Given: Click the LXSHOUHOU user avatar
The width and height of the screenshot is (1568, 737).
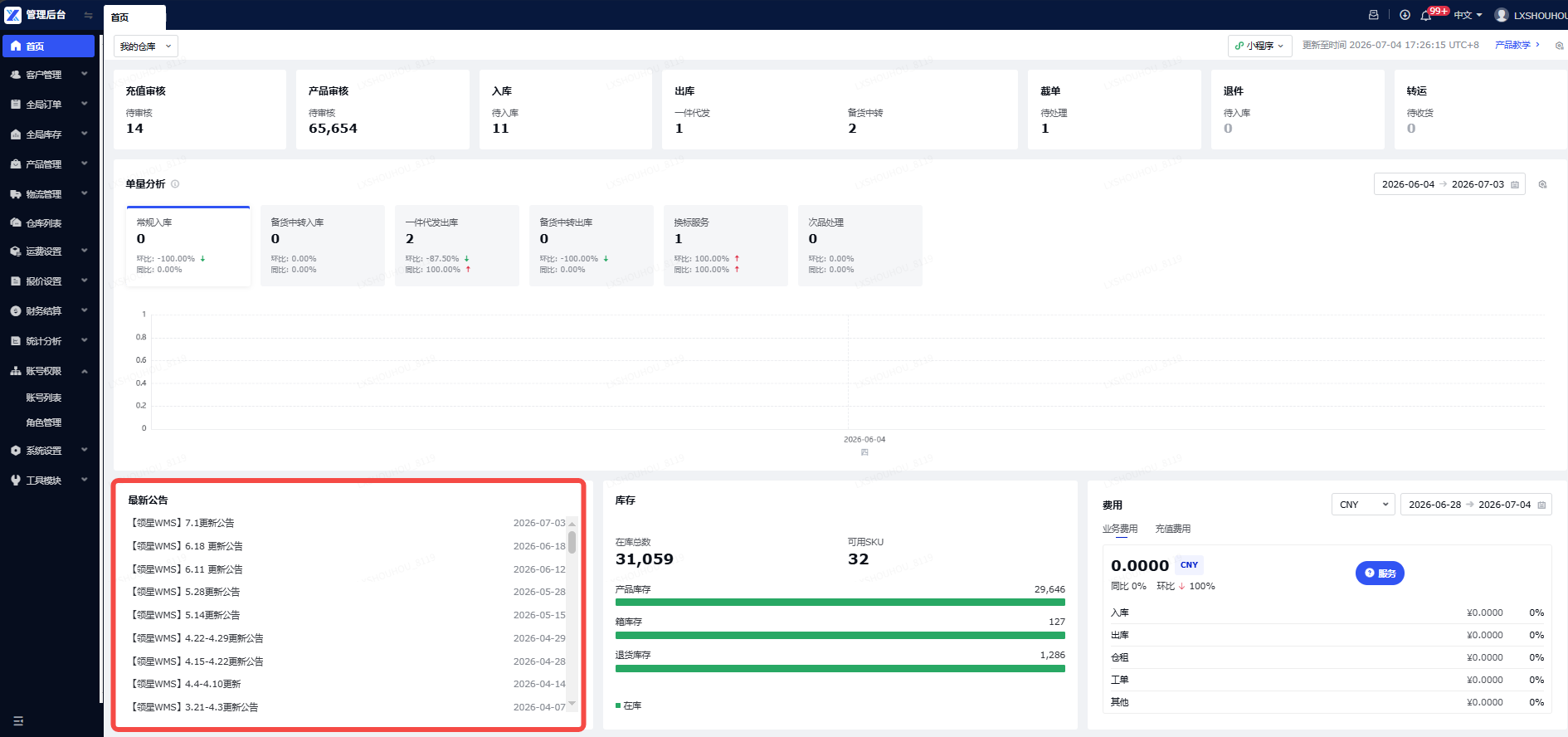Looking at the screenshot, I should pos(1502,15).
